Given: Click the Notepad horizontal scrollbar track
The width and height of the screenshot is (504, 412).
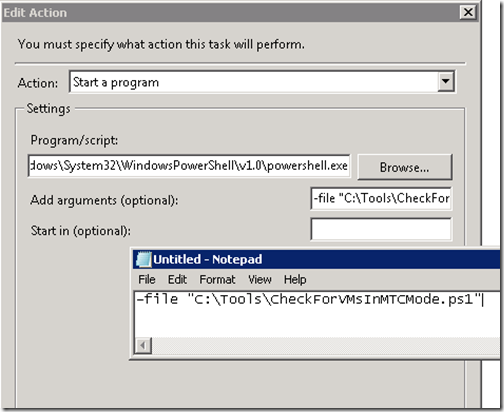Looking at the screenshot, I should tap(326, 345).
